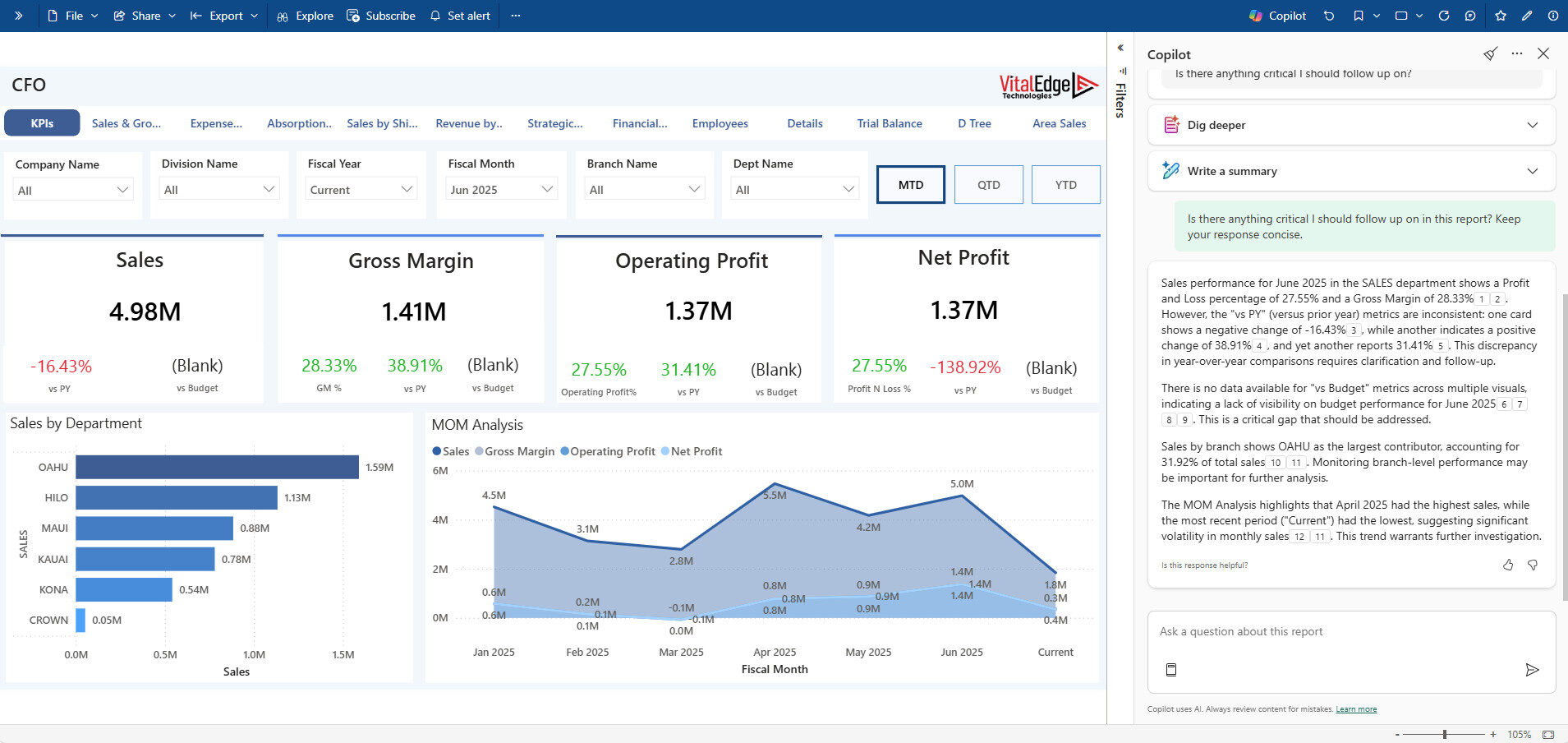Click the send arrow in the Copilot pane
The height and width of the screenshot is (743, 1568).
(1533, 670)
